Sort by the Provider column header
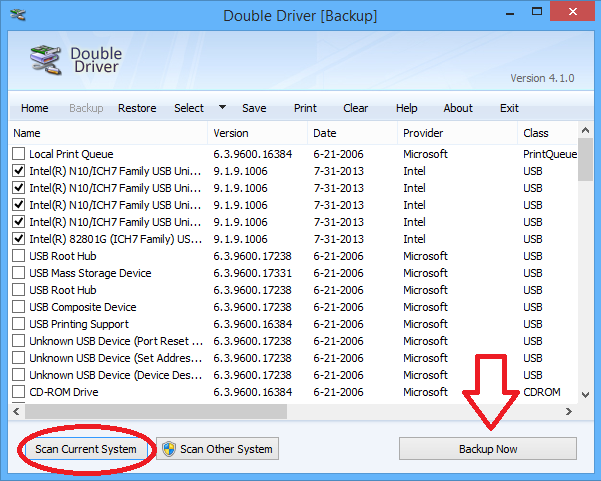 point(458,133)
